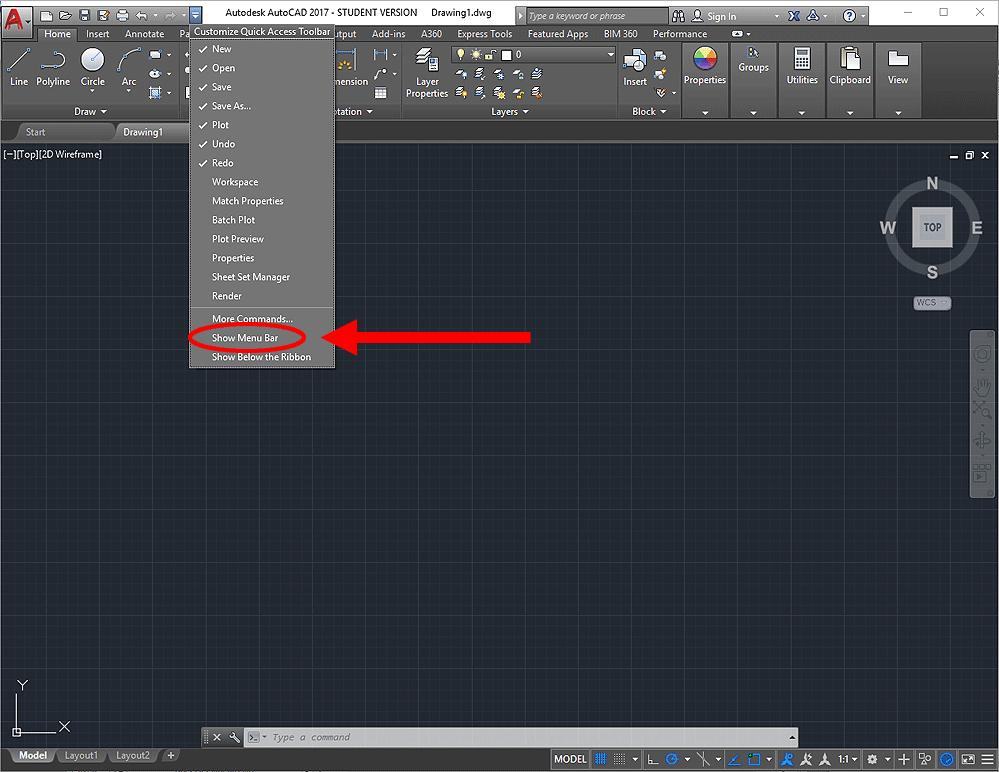Switch to the Annotate ribbon tab
999x772 pixels.
(144, 34)
